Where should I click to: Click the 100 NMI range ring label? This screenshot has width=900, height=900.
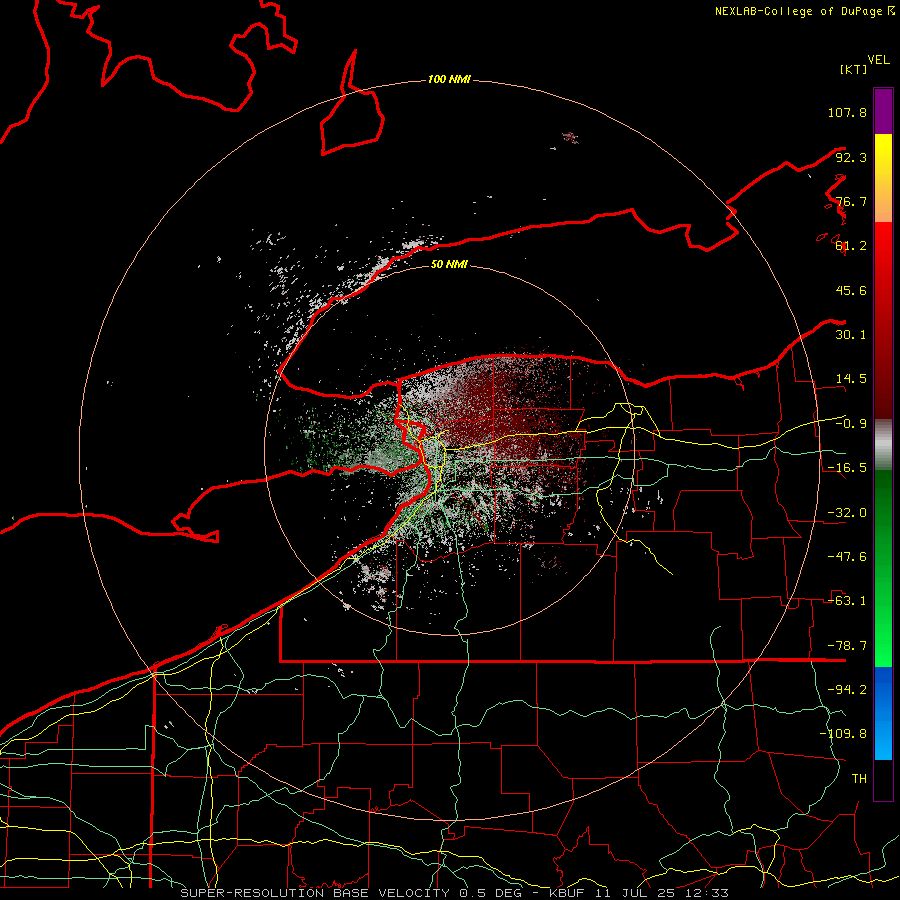click(449, 79)
